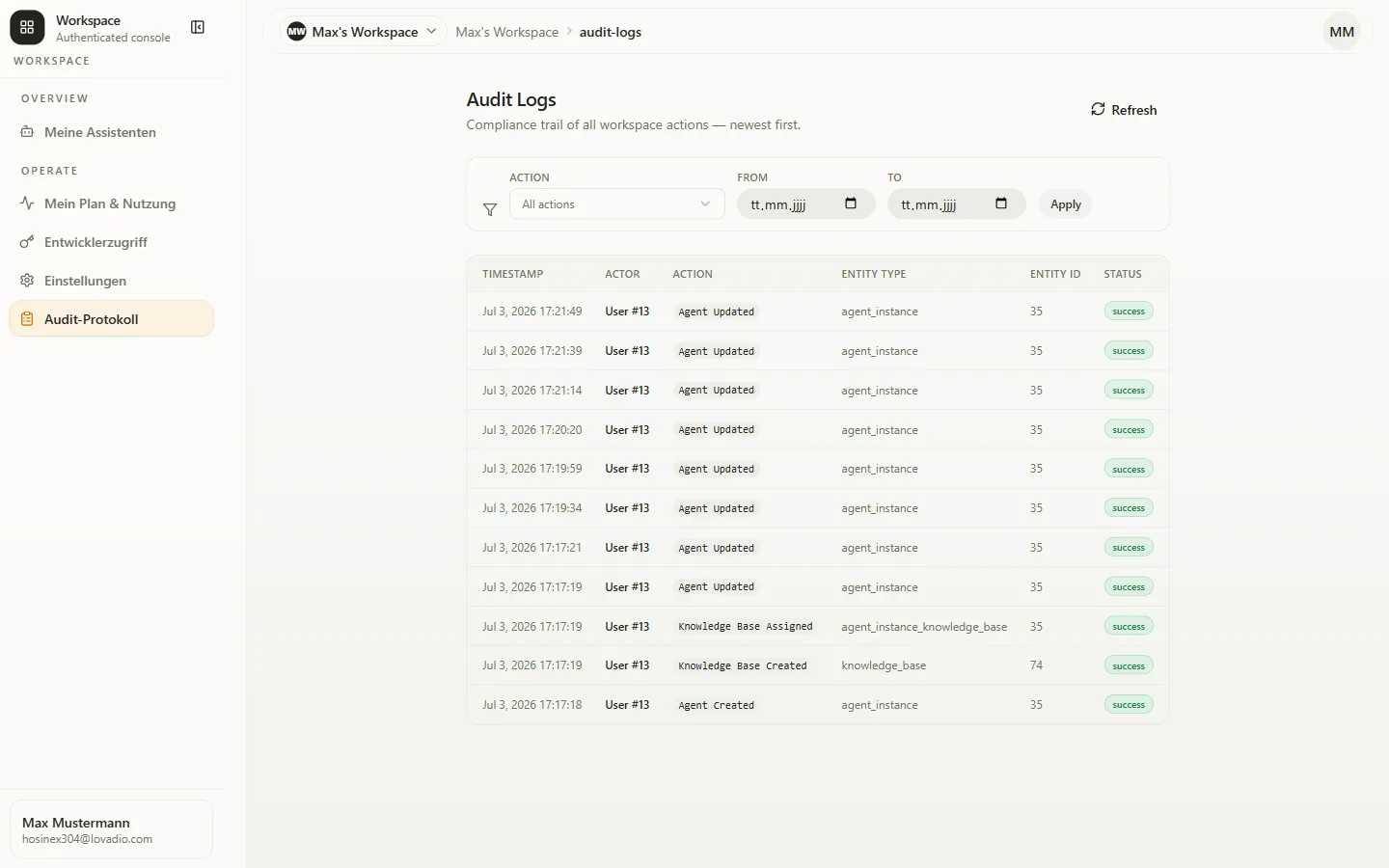Open Meine Assistenten in sidebar
1389x868 pixels.
[x=111, y=132]
